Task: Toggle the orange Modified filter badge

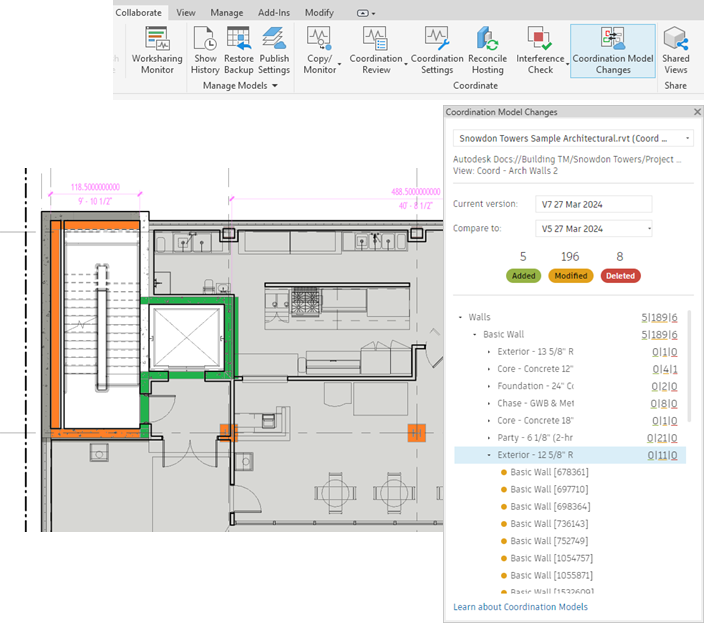Action: (x=570, y=276)
